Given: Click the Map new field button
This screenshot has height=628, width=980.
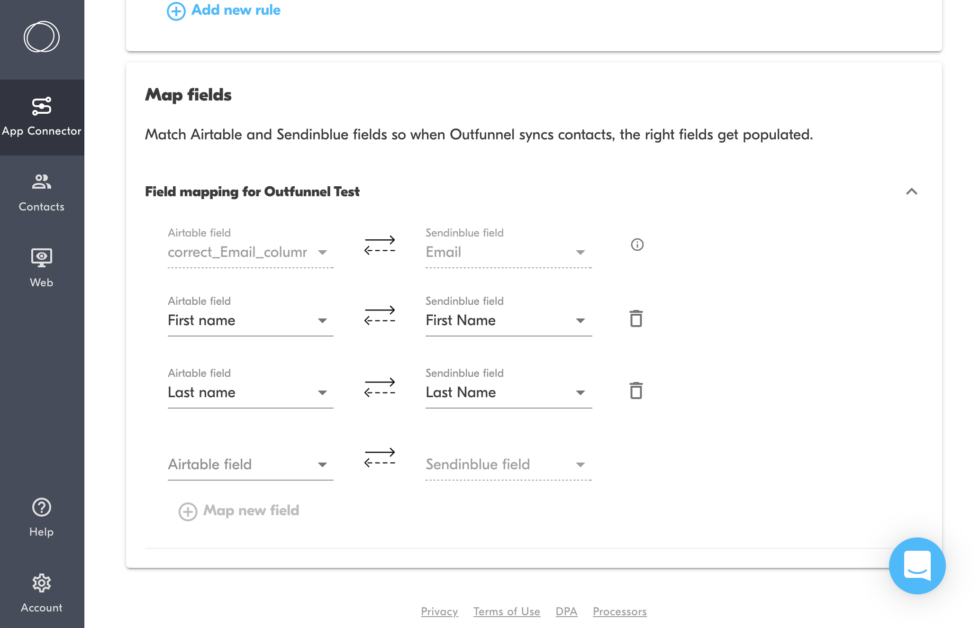Looking at the screenshot, I should pos(238,510).
